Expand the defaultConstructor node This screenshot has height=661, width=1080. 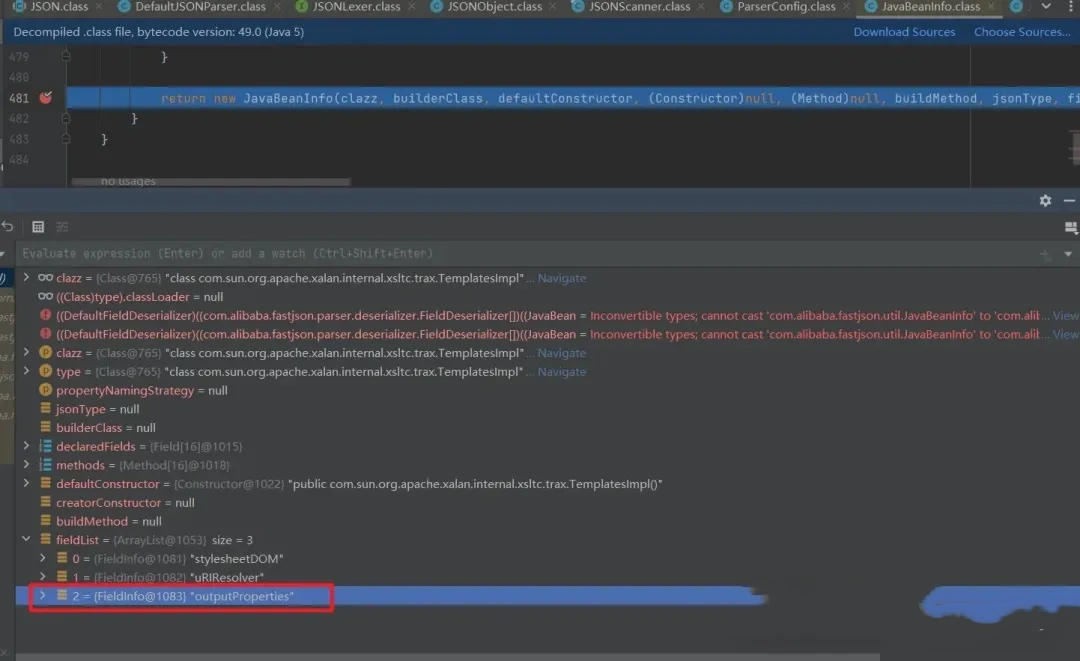click(26, 483)
